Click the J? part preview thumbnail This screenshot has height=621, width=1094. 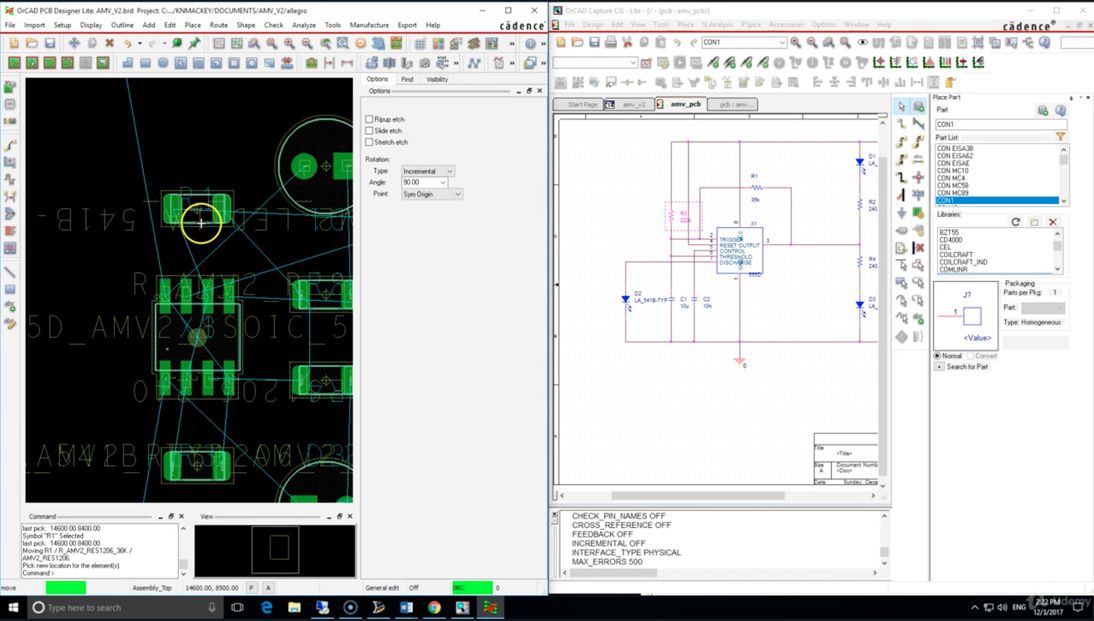point(966,316)
